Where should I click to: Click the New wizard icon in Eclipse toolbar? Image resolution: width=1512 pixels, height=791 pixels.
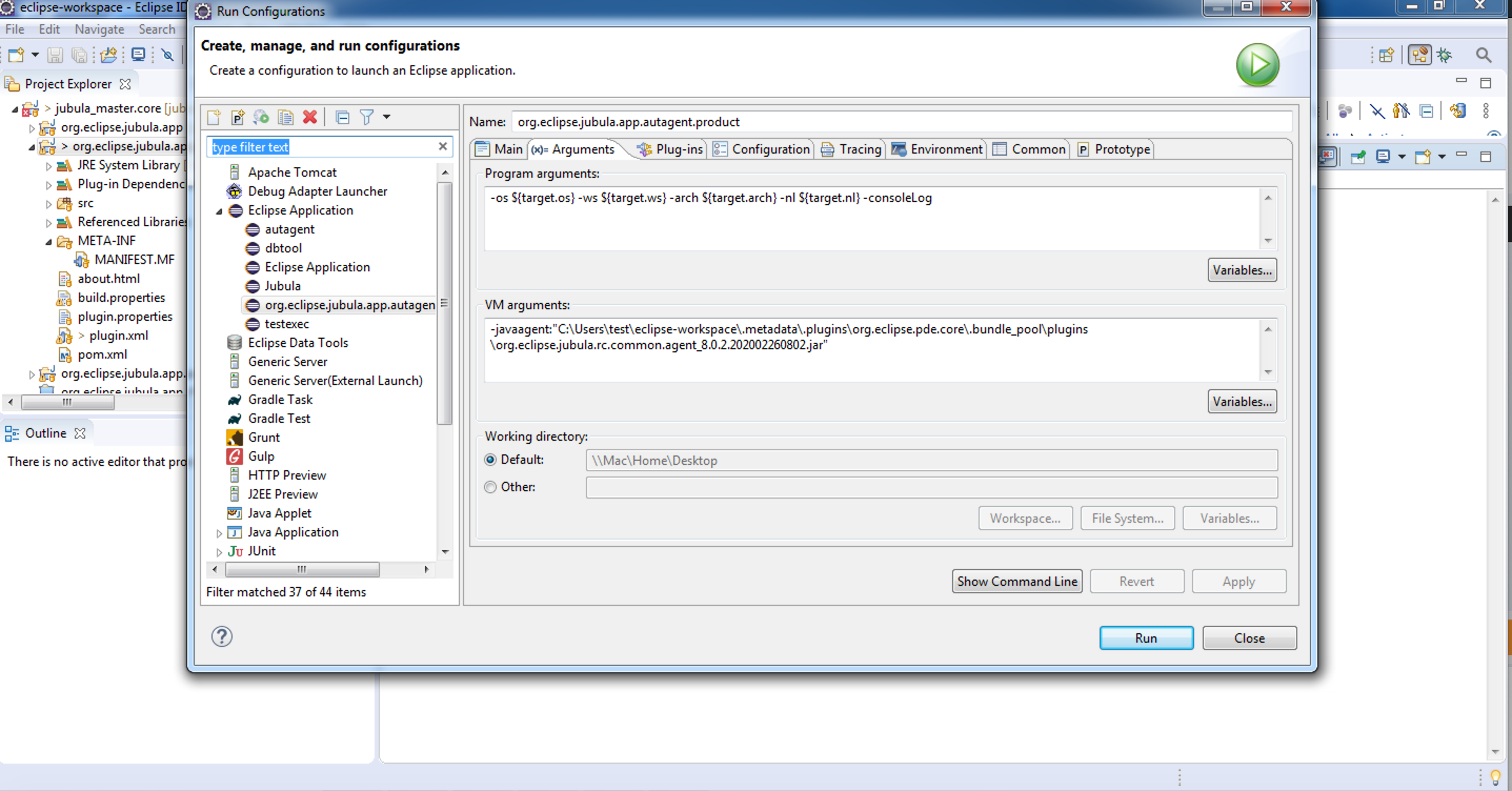pos(16,55)
